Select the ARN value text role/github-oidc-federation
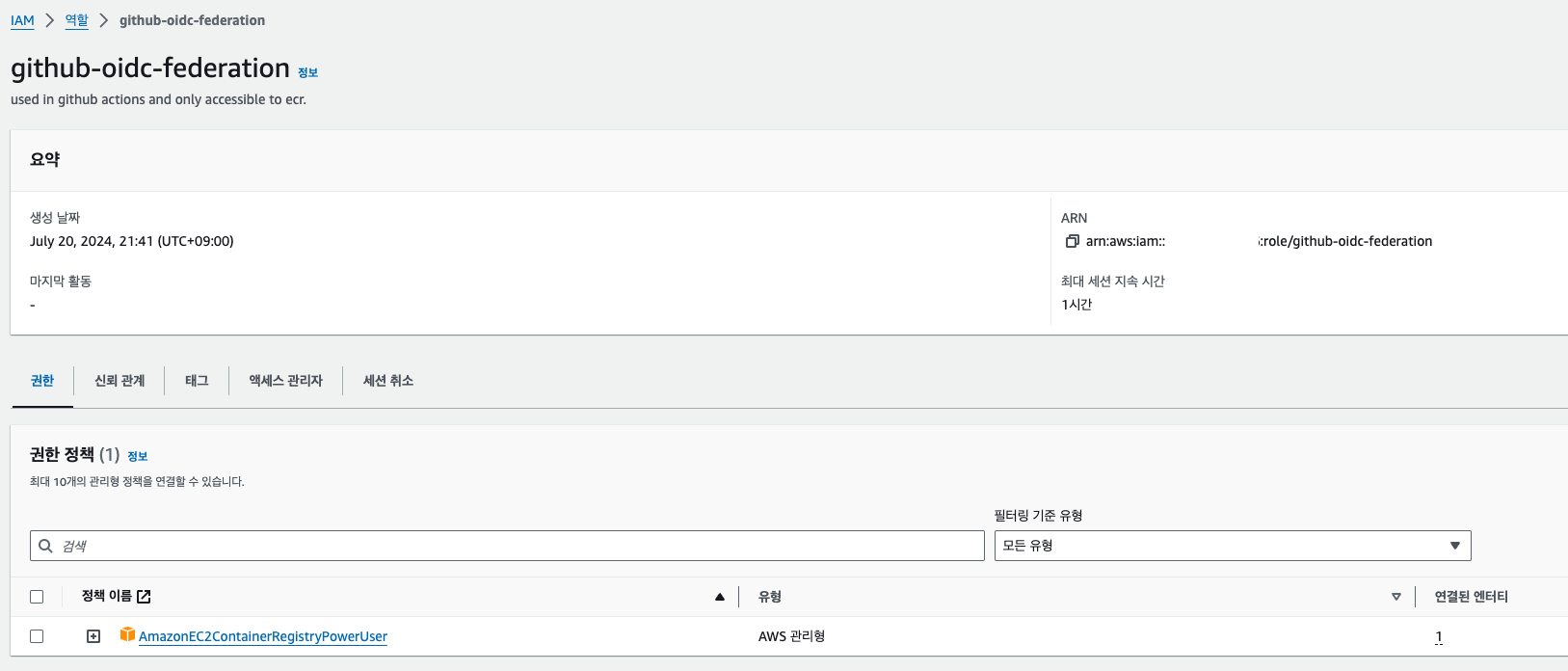1568x671 pixels. tap(1346, 241)
